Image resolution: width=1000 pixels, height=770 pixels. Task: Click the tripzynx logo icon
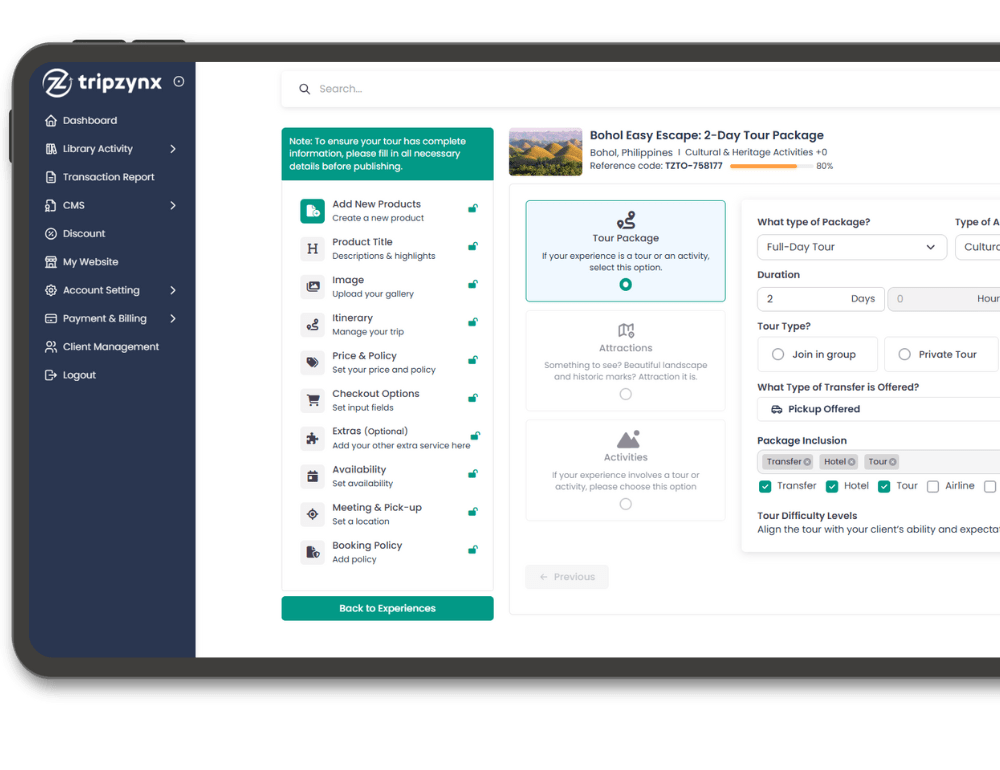click(57, 83)
